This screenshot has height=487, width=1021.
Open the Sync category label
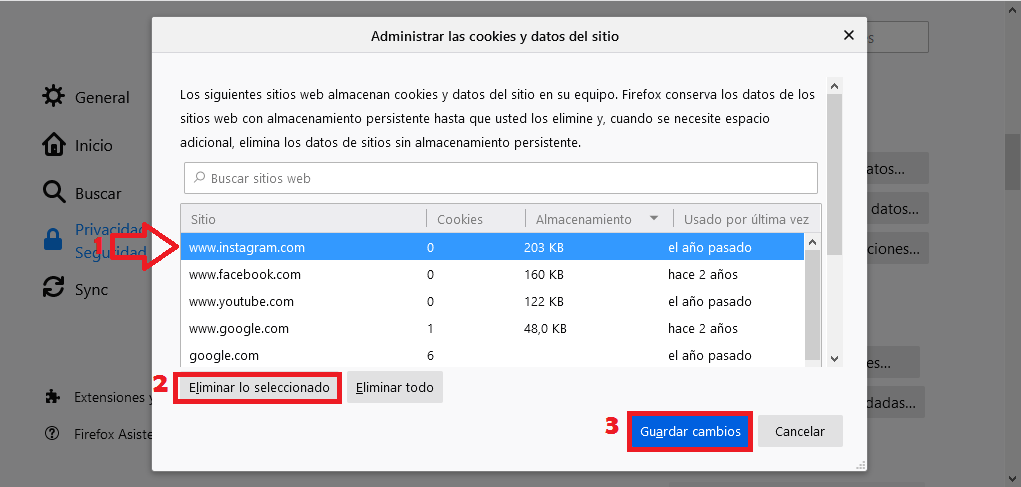coord(91,290)
